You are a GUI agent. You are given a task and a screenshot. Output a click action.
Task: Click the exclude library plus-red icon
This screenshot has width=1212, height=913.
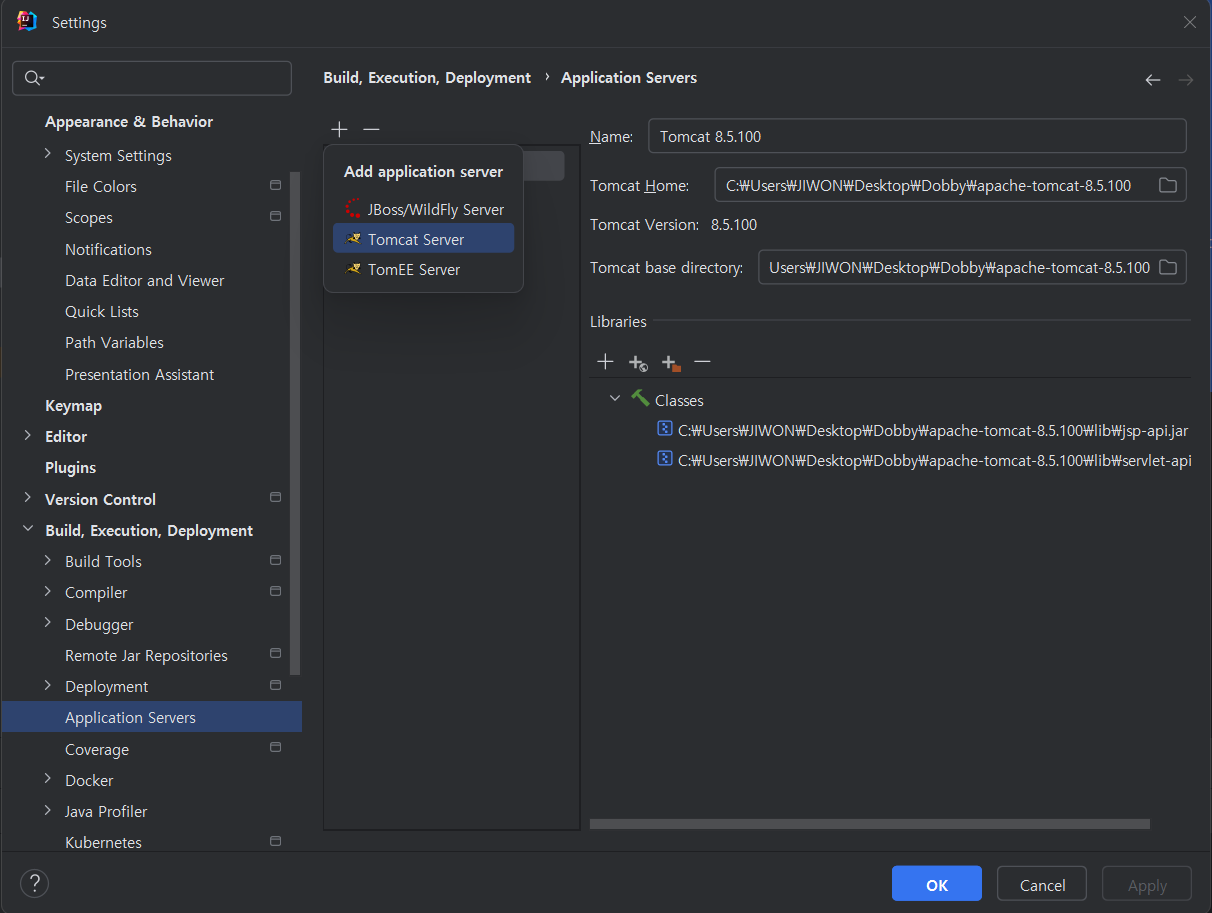(671, 362)
